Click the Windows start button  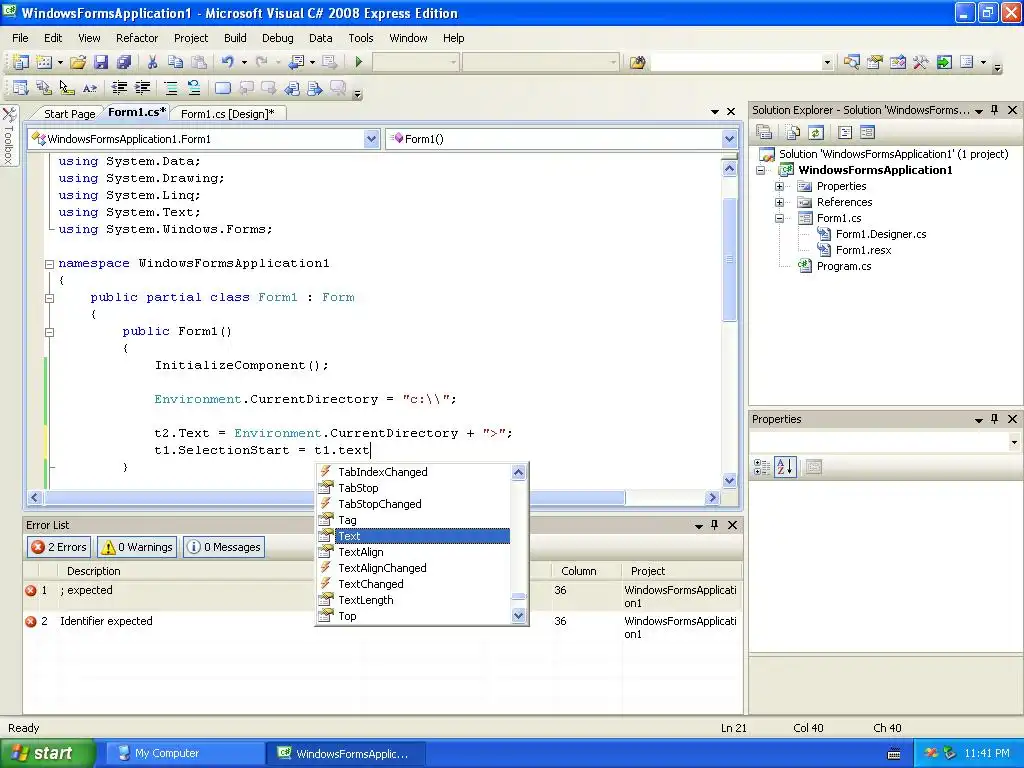(47, 753)
